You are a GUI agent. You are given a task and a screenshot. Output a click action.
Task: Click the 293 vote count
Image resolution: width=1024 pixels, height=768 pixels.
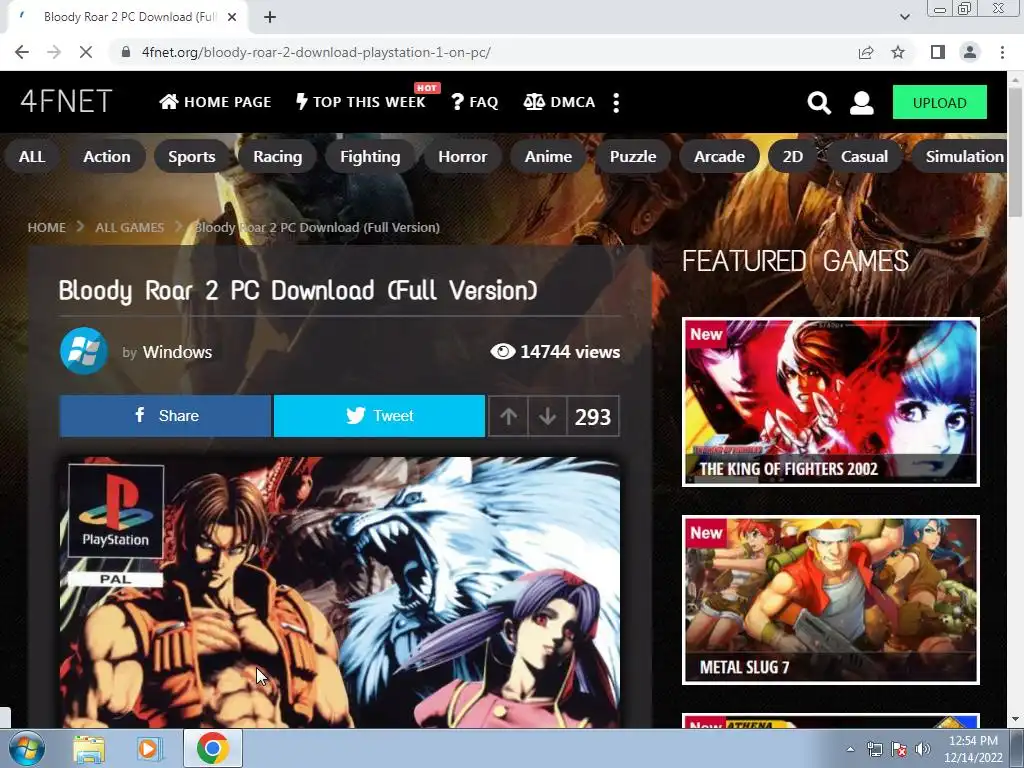click(593, 416)
